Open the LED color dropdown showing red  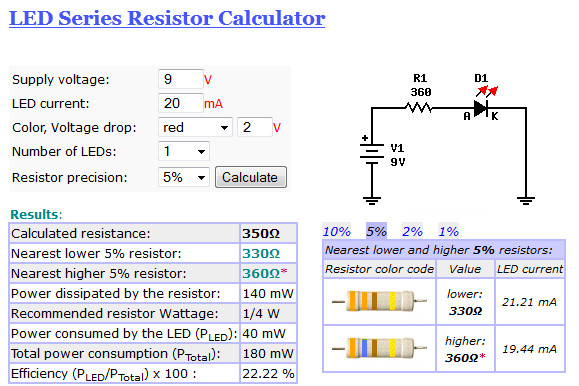[195, 127]
